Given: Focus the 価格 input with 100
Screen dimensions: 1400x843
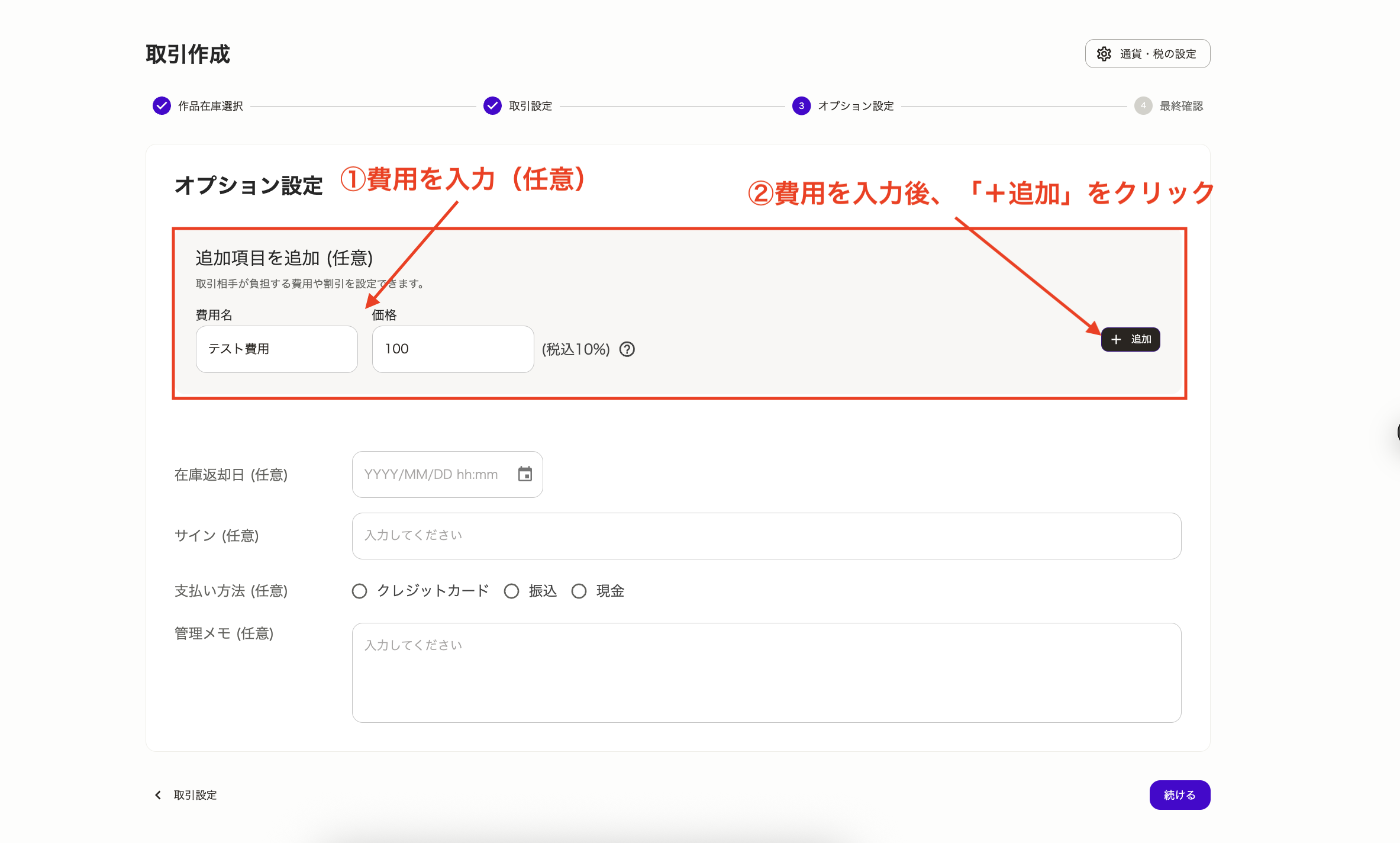Looking at the screenshot, I should click(x=453, y=349).
